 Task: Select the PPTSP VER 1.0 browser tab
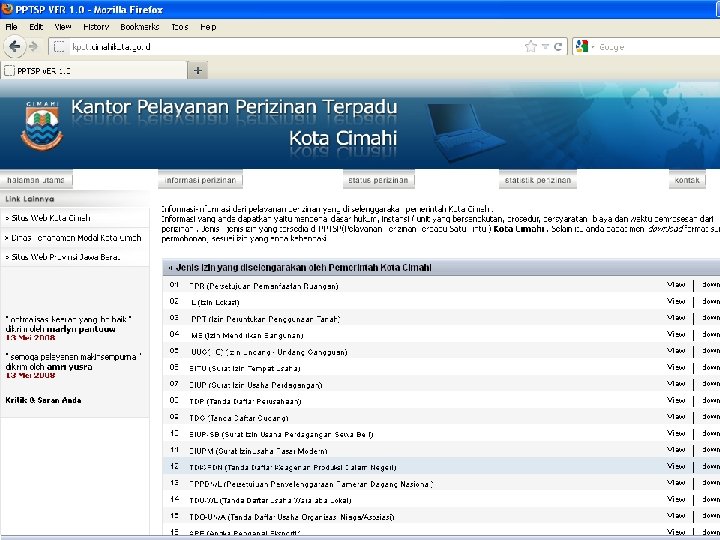point(94,71)
